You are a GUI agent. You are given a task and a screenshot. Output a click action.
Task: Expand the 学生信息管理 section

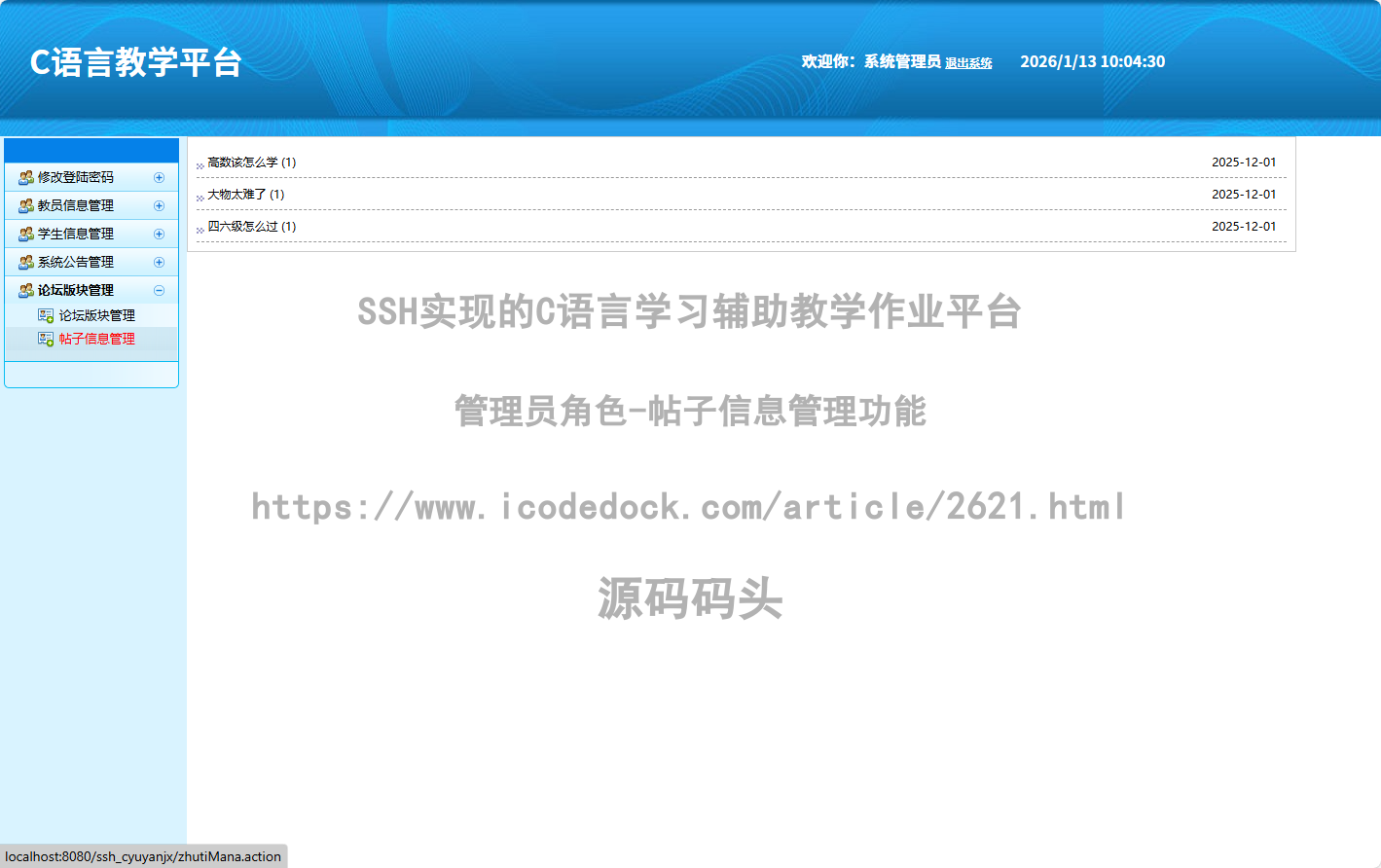click(159, 234)
